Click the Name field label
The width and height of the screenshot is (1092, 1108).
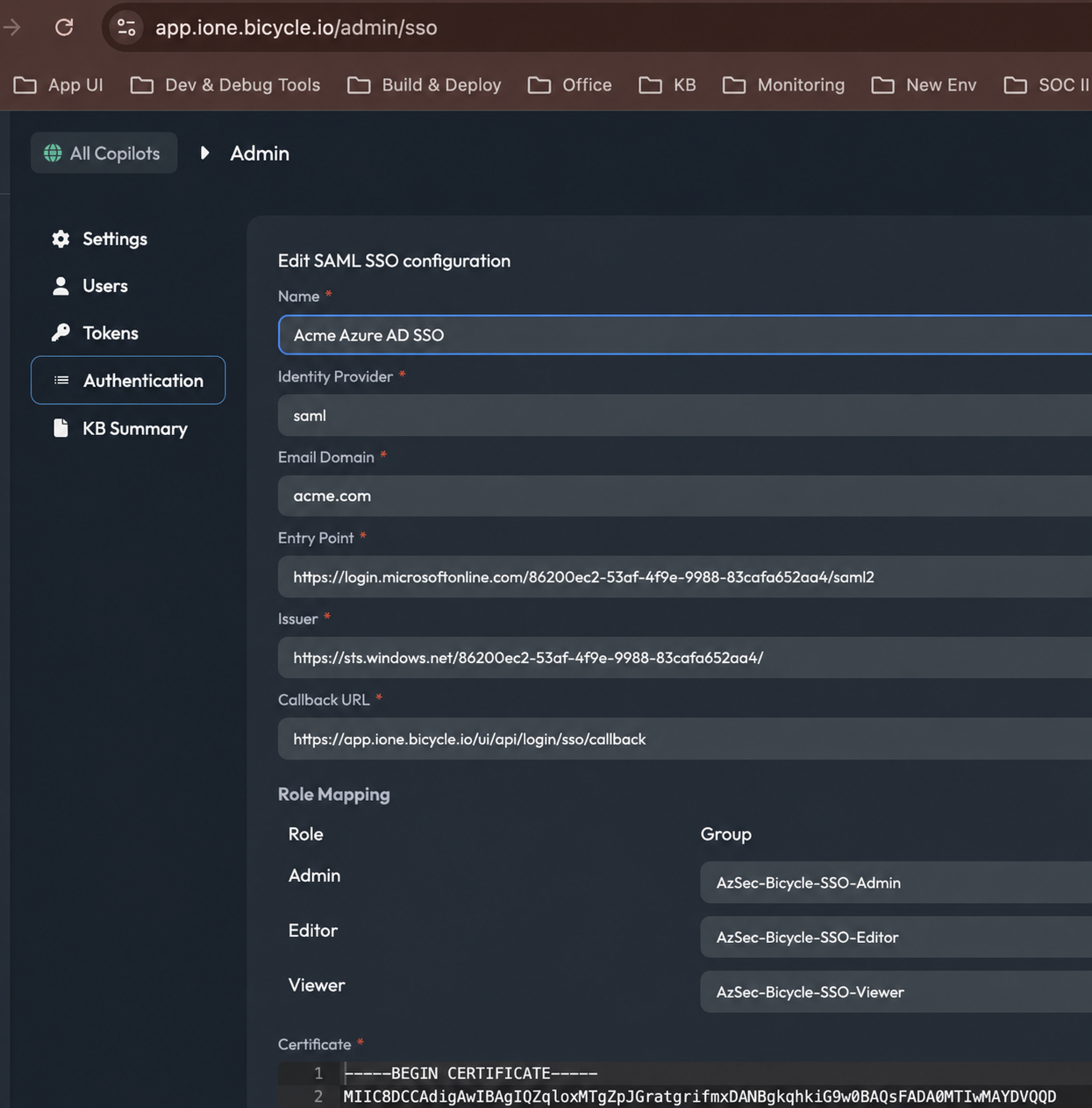point(299,296)
